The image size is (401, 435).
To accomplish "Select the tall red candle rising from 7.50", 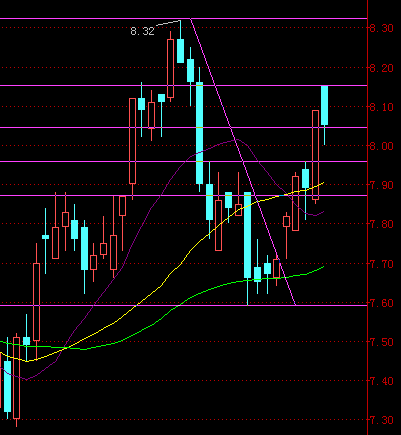I will (36, 302).
